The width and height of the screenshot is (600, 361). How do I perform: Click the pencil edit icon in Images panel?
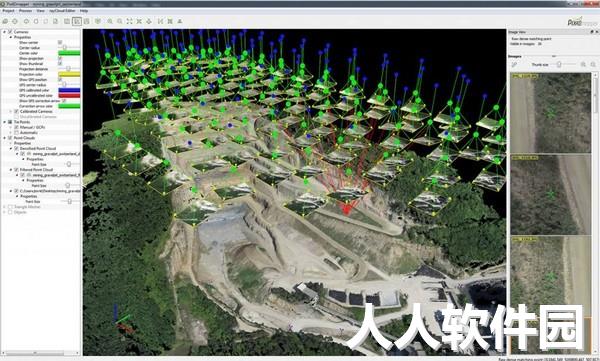515,65
